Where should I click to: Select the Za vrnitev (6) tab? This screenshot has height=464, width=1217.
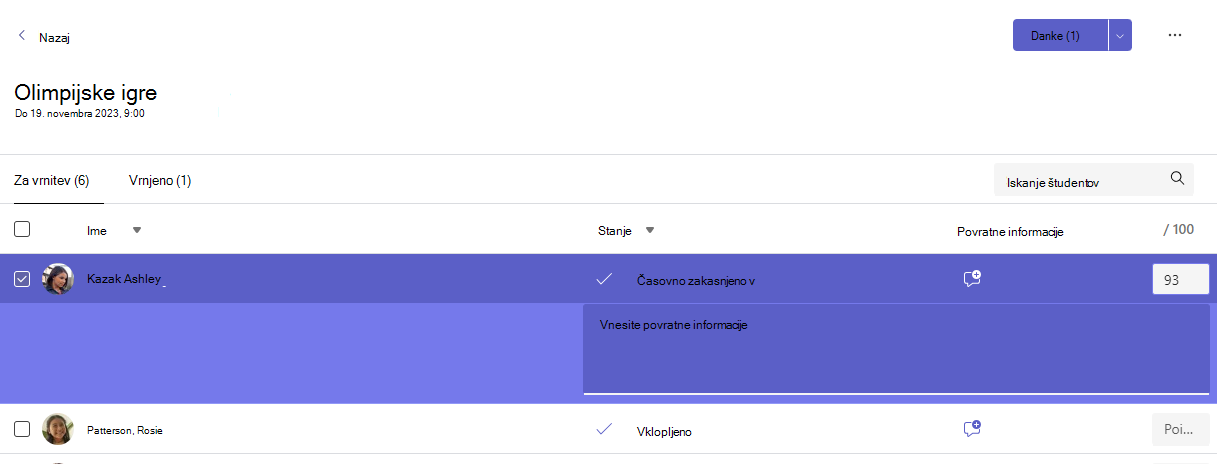(52, 181)
